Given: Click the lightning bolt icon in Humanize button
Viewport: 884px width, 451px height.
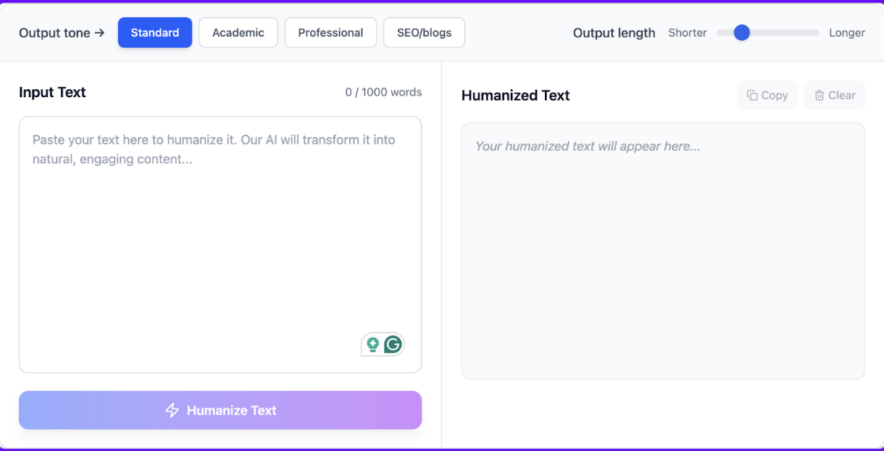Looking at the screenshot, I should 172,410.
